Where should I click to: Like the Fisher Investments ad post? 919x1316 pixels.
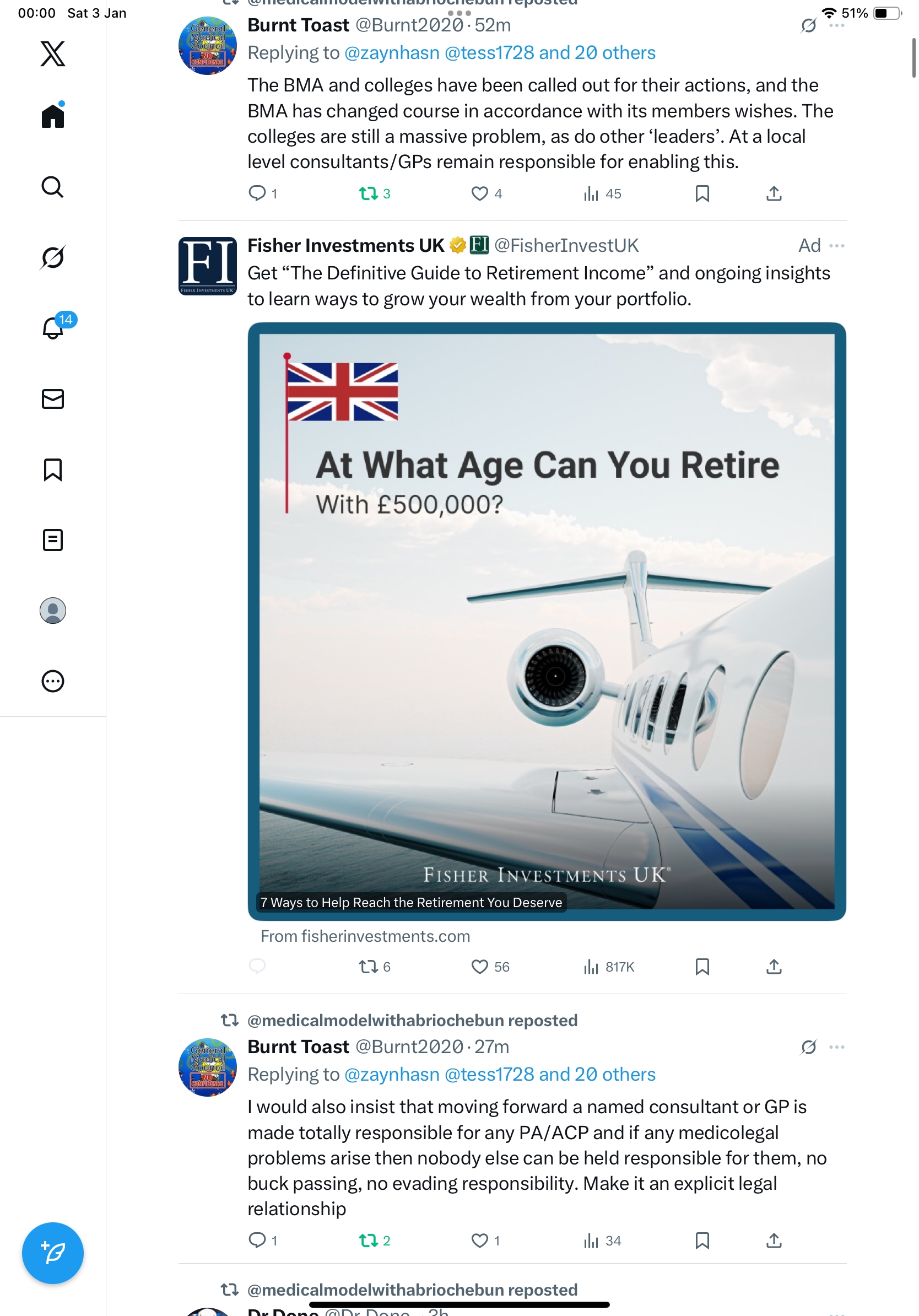click(x=479, y=967)
